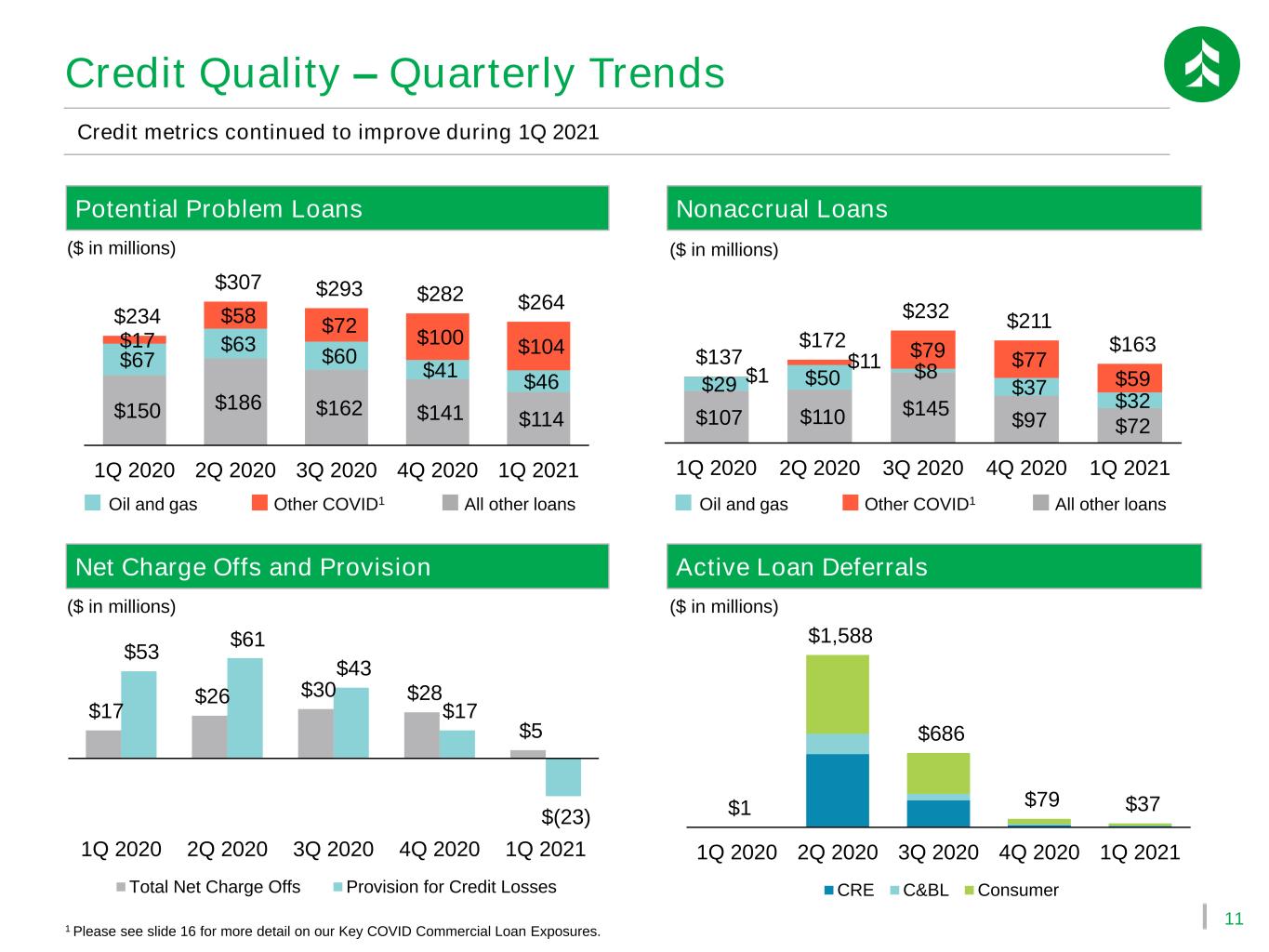Click the $104 Other COVID bar segment
The image size is (1269, 952).
pos(538,346)
